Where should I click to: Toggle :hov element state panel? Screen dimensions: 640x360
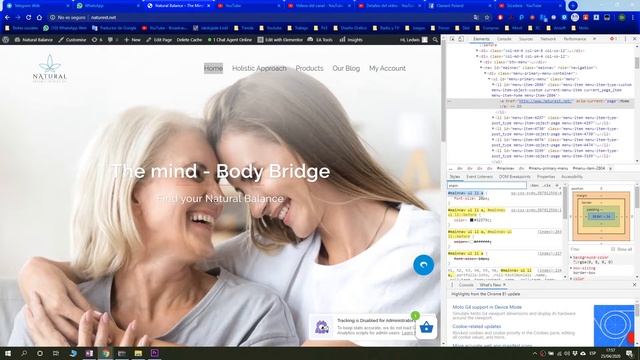click(535, 185)
